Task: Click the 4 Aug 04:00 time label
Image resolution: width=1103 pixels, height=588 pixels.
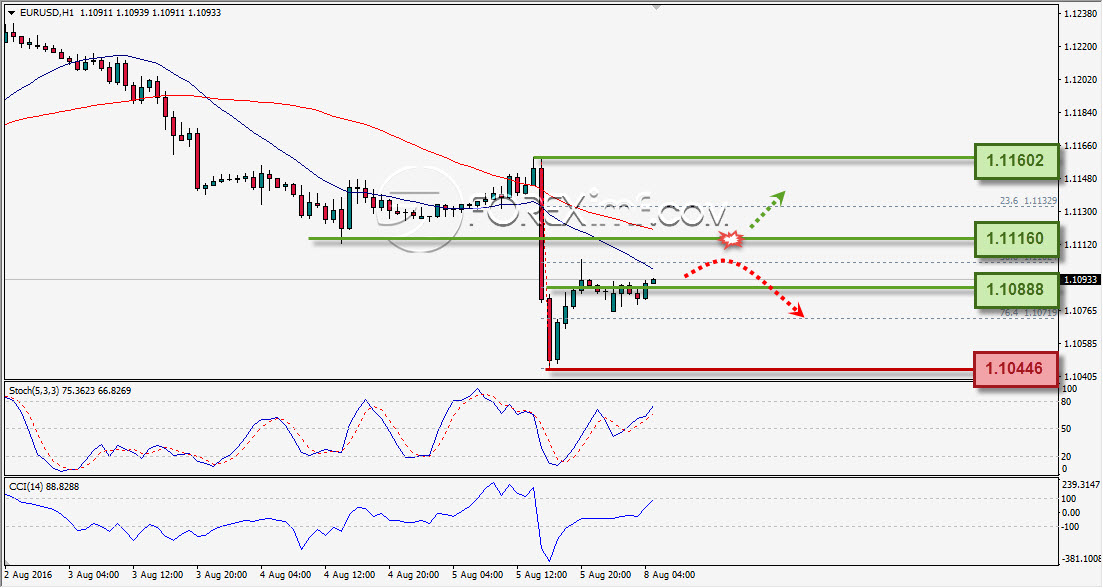Action: (286, 575)
